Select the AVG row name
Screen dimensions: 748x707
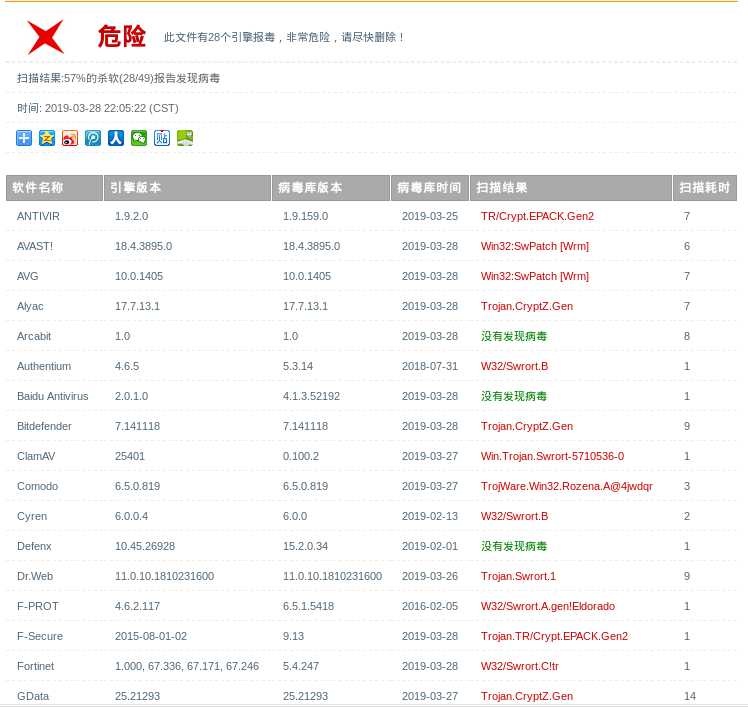28,276
